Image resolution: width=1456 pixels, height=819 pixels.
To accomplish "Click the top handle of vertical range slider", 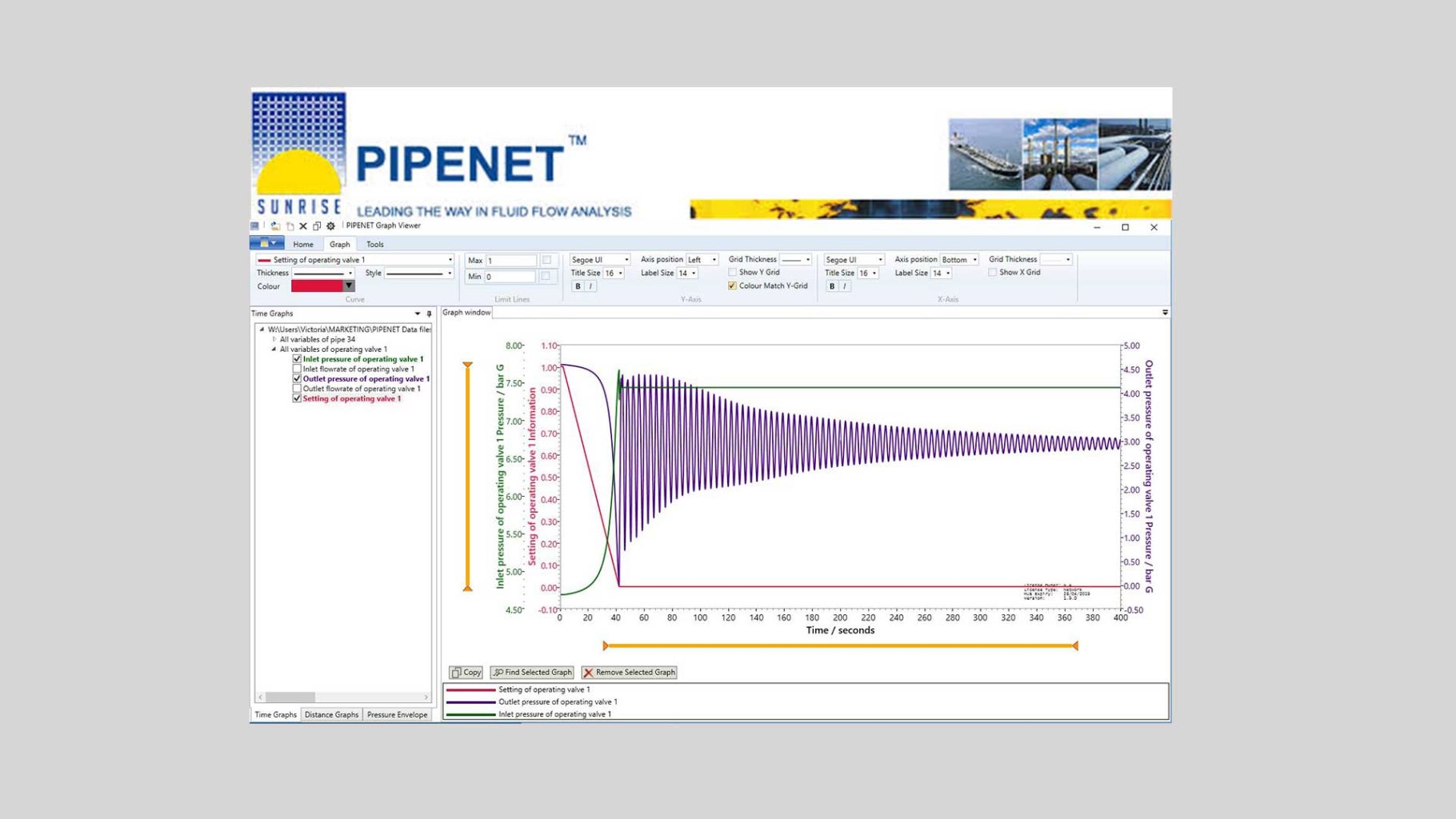I will [468, 366].
